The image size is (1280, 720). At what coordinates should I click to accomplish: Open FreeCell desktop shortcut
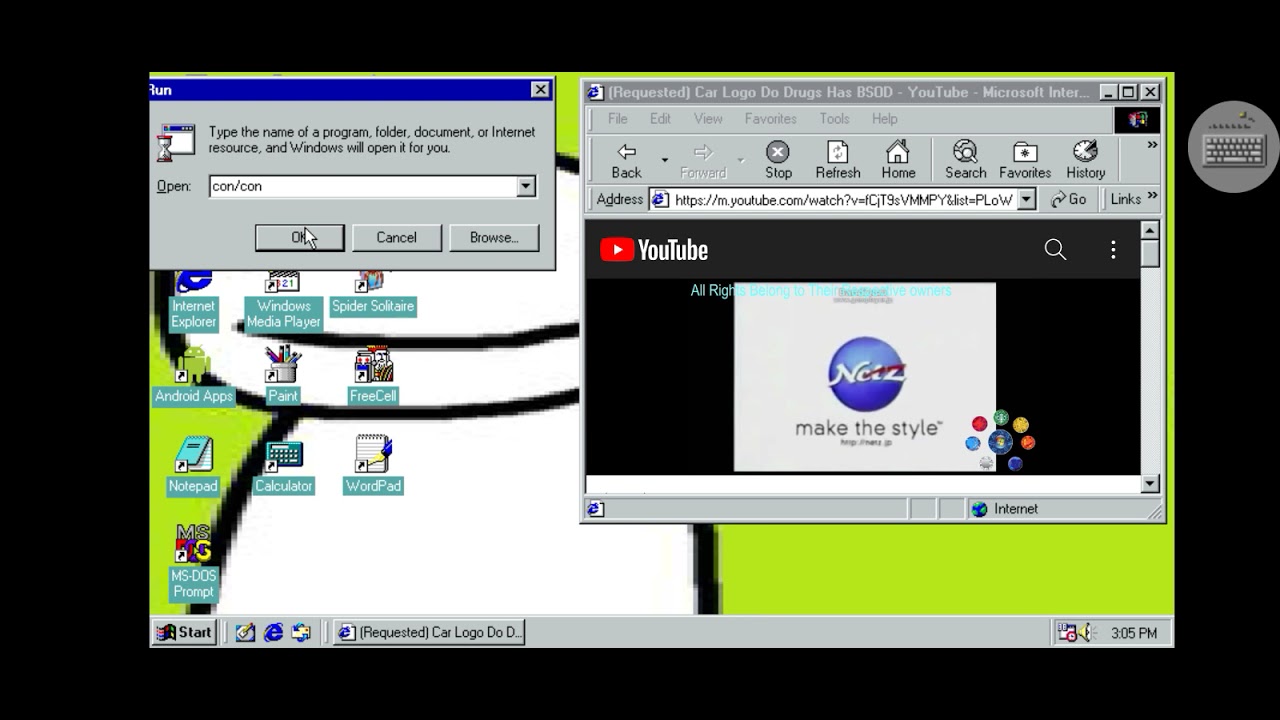coord(373,375)
